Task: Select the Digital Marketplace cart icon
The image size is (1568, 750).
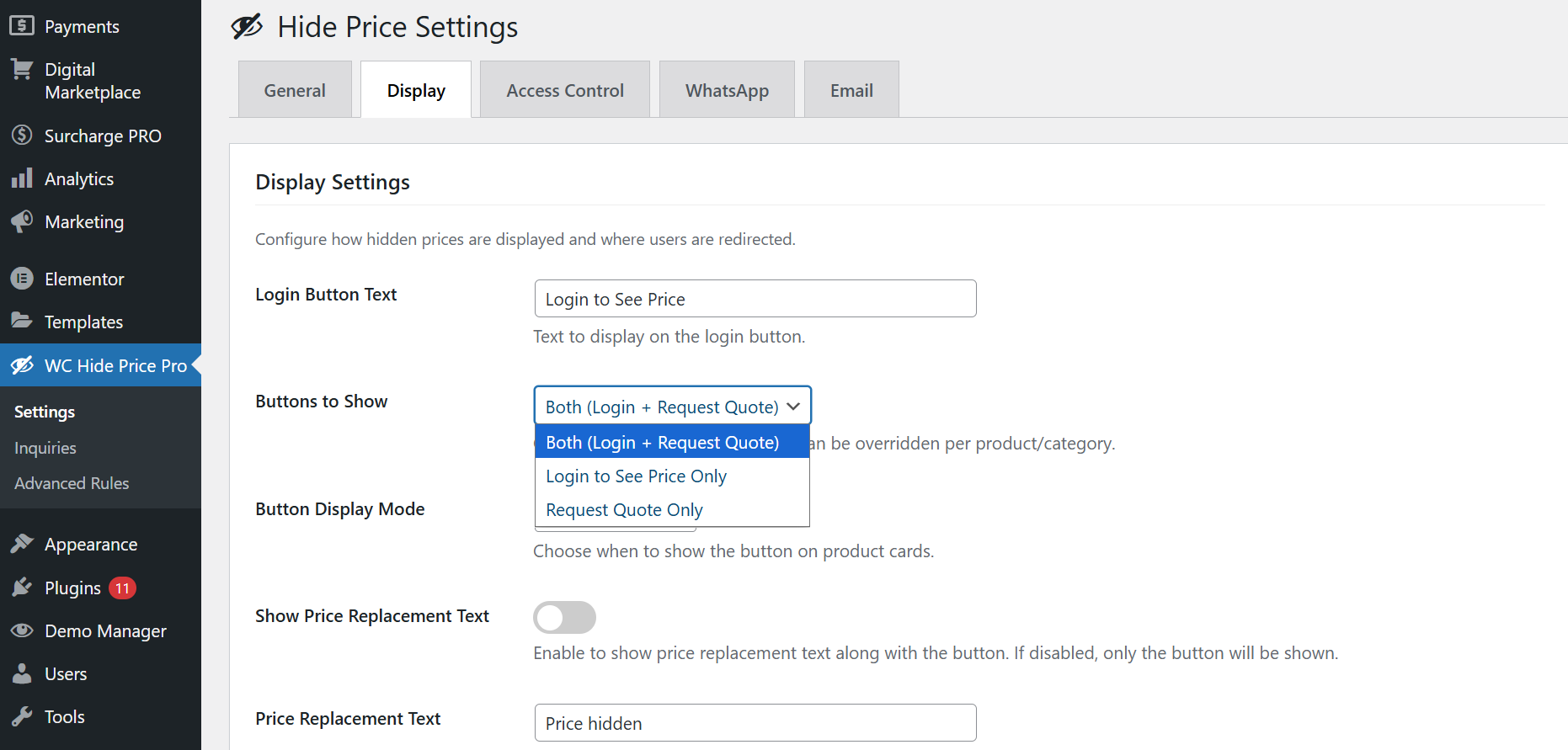Action: pos(23,71)
